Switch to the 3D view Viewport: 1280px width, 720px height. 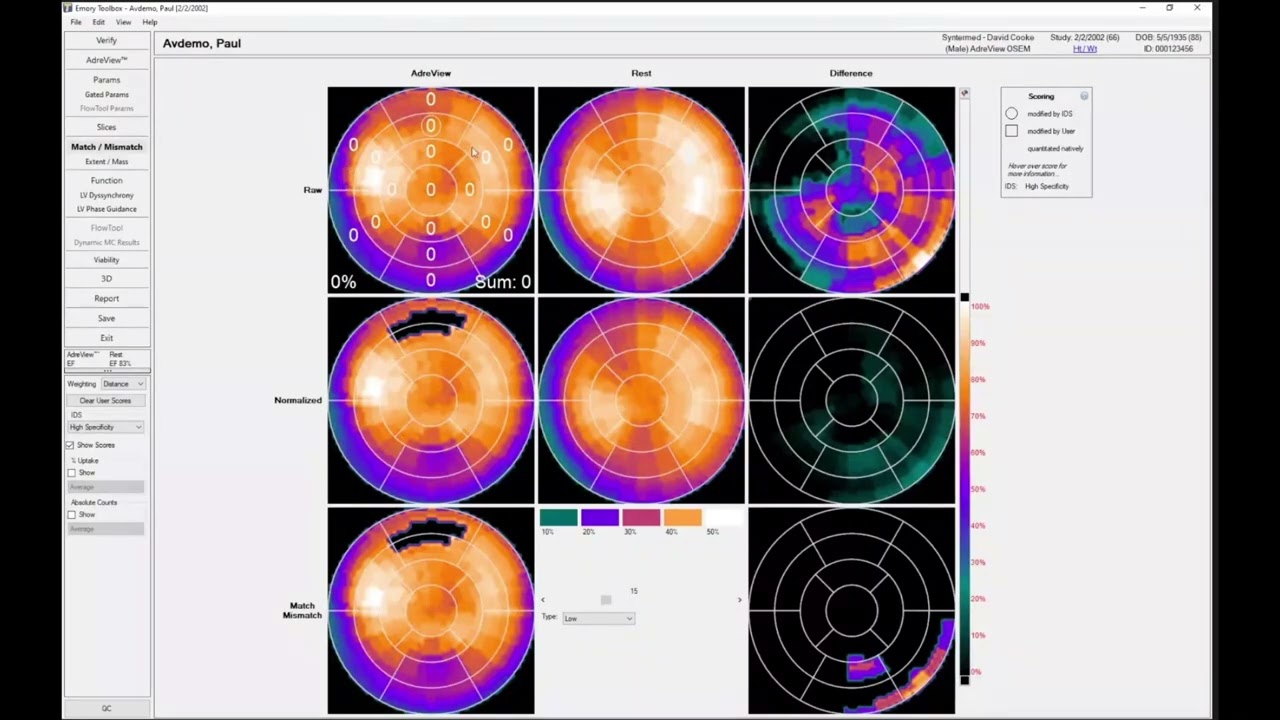[107, 279]
